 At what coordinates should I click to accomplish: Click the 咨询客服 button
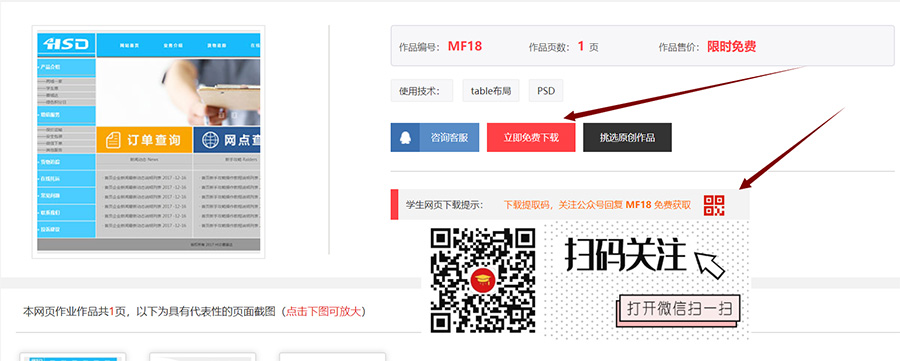click(435, 138)
